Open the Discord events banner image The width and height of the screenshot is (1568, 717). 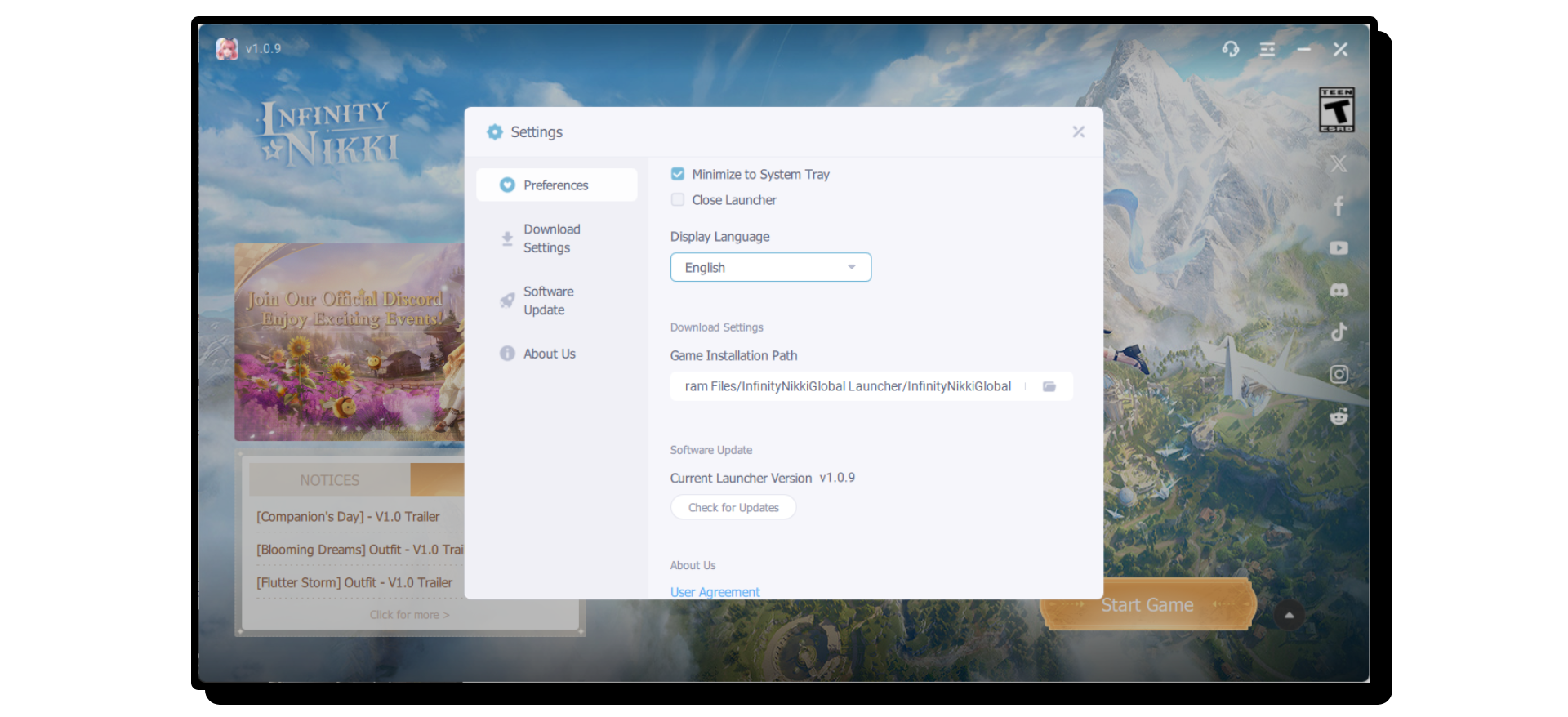click(x=350, y=342)
